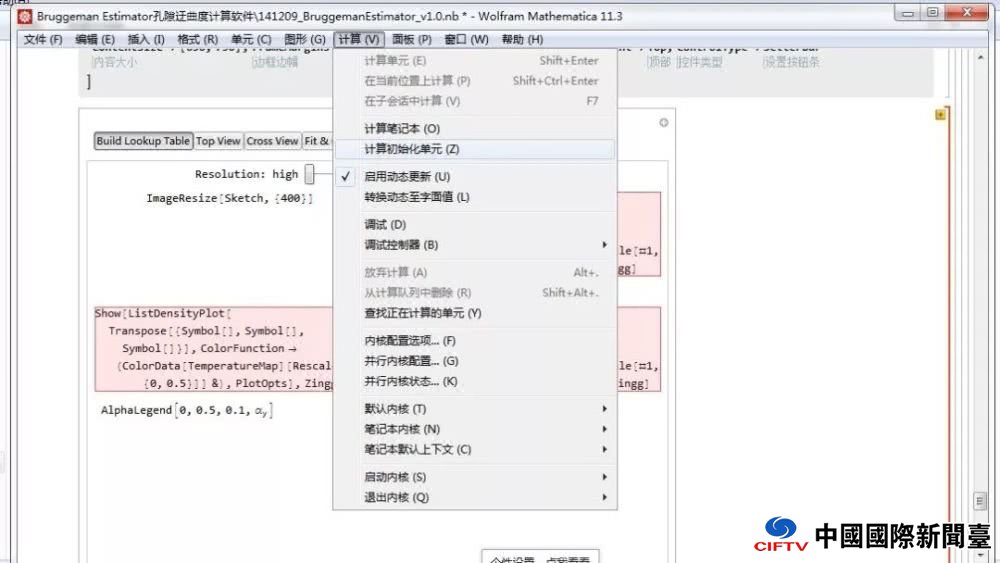
Task: Click the circular plus icon on Manipulate panel
Action: (663, 123)
